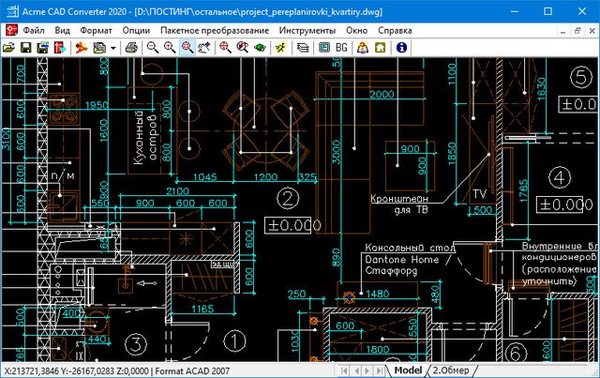Viewport: 600px width, 378px height.
Task: Open the Окно menu
Action: [357, 31]
